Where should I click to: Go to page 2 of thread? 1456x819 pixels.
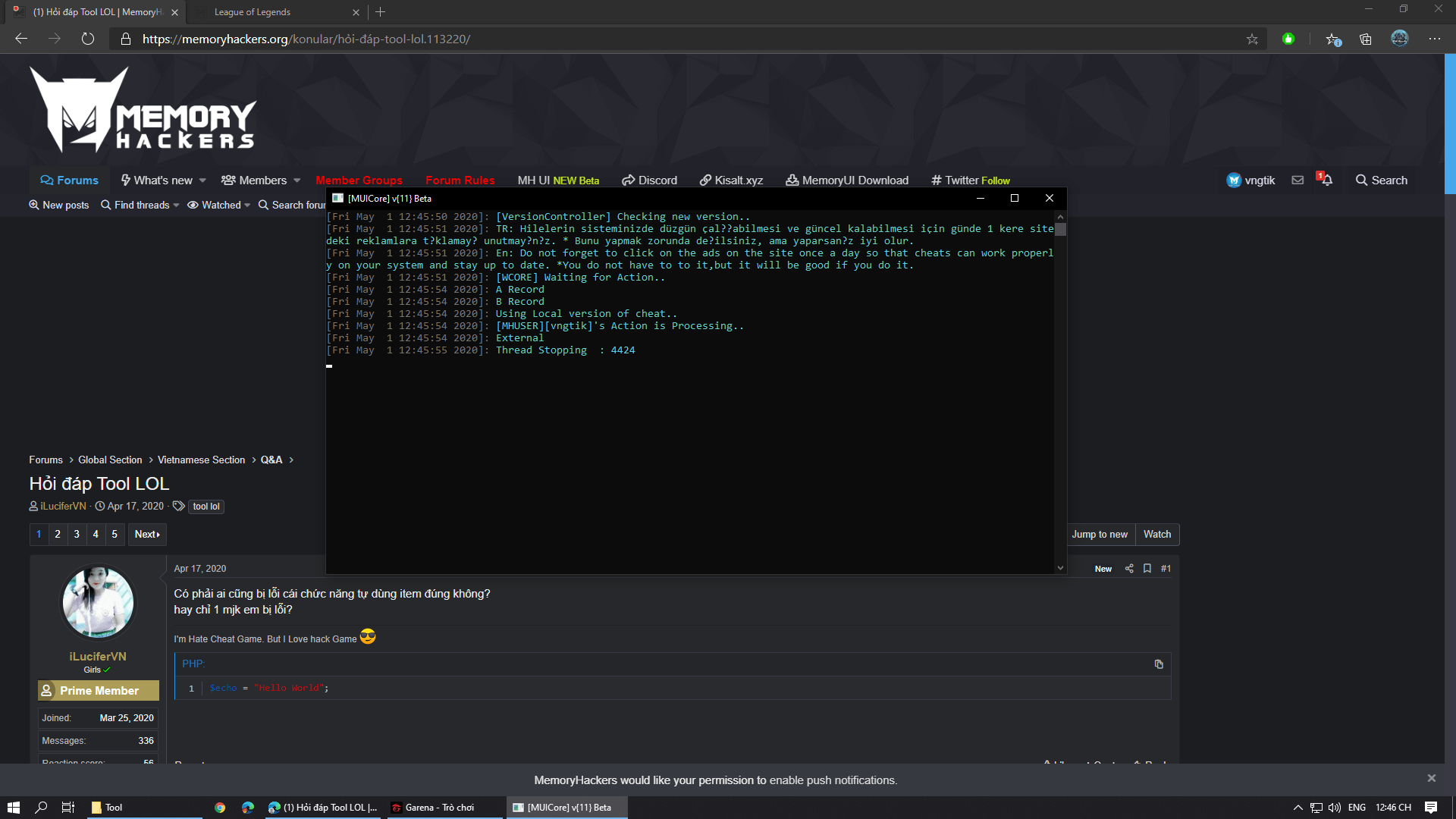pyautogui.click(x=58, y=535)
